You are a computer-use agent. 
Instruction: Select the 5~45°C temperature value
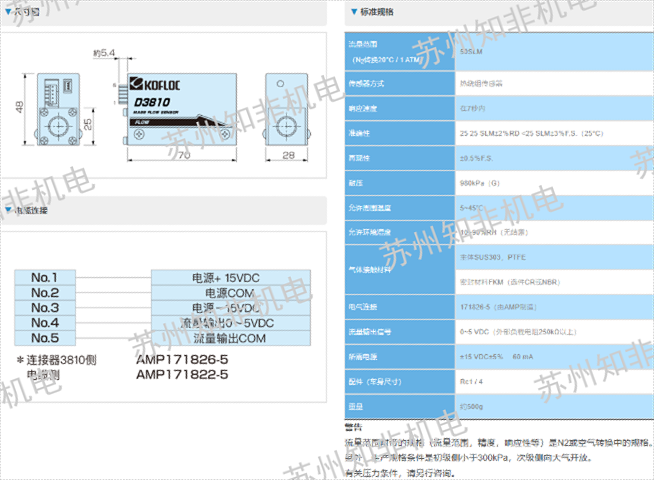click(x=472, y=208)
